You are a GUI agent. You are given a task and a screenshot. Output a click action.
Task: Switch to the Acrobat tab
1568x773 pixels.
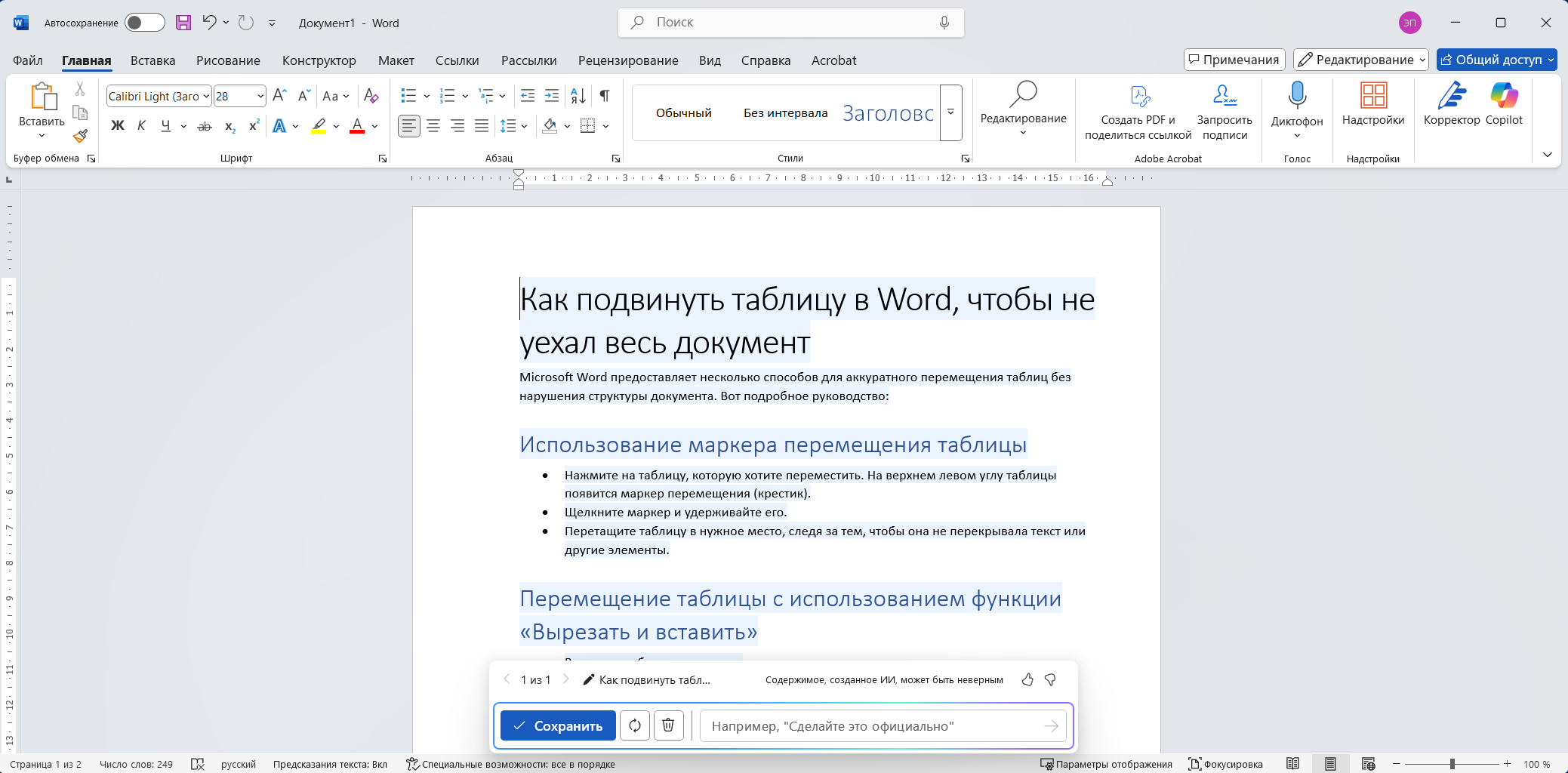(x=833, y=60)
